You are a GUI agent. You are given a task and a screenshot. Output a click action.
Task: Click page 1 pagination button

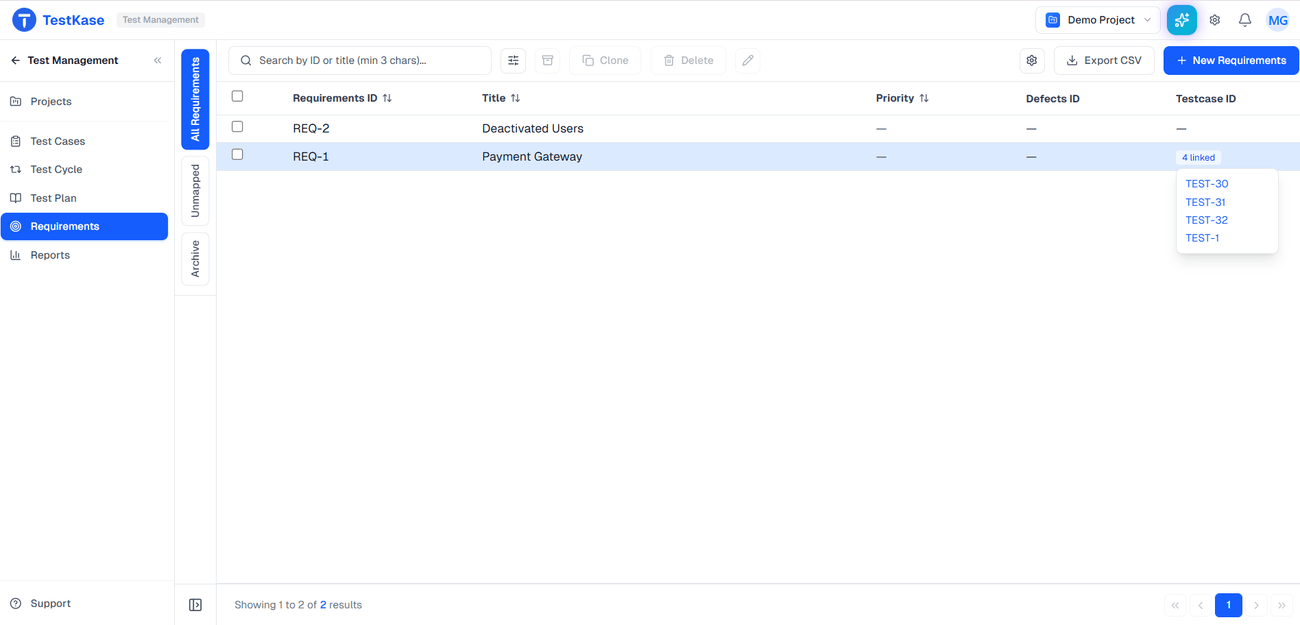1229,605
